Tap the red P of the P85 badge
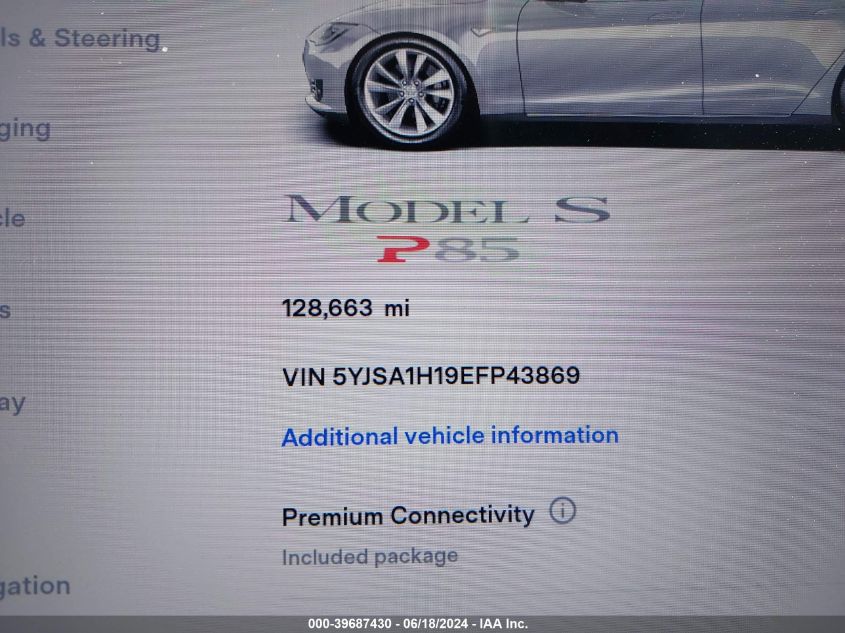845x633 pixels. (403, 249)
